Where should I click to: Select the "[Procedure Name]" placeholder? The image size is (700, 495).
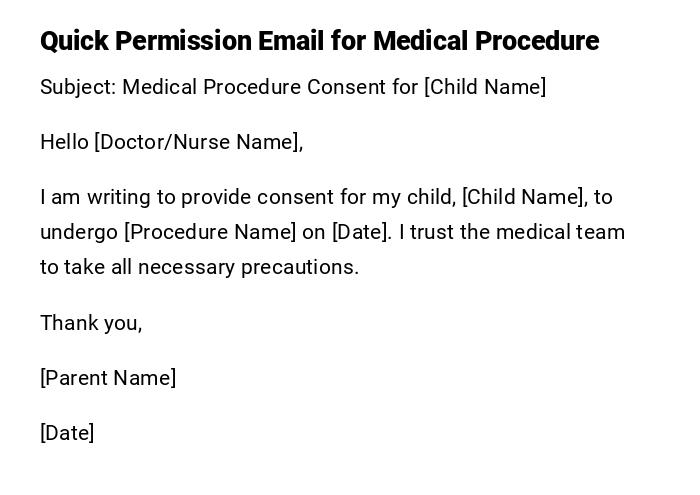click(x=210, y=232)
